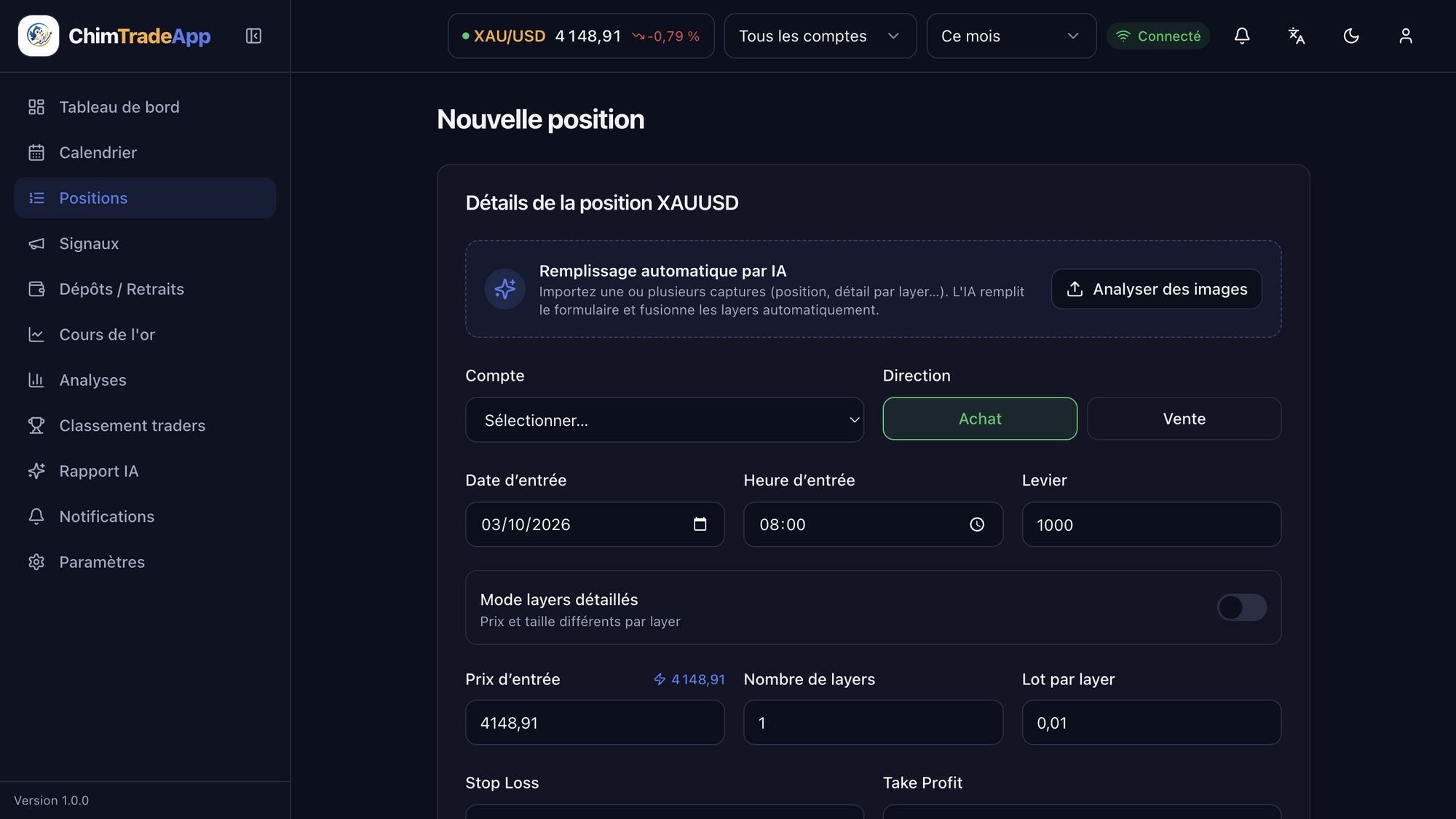The height and width of the screenshot is (819, 1456).
Task: Click the Nouvelle position heading
Action: (x=540, y=119)
